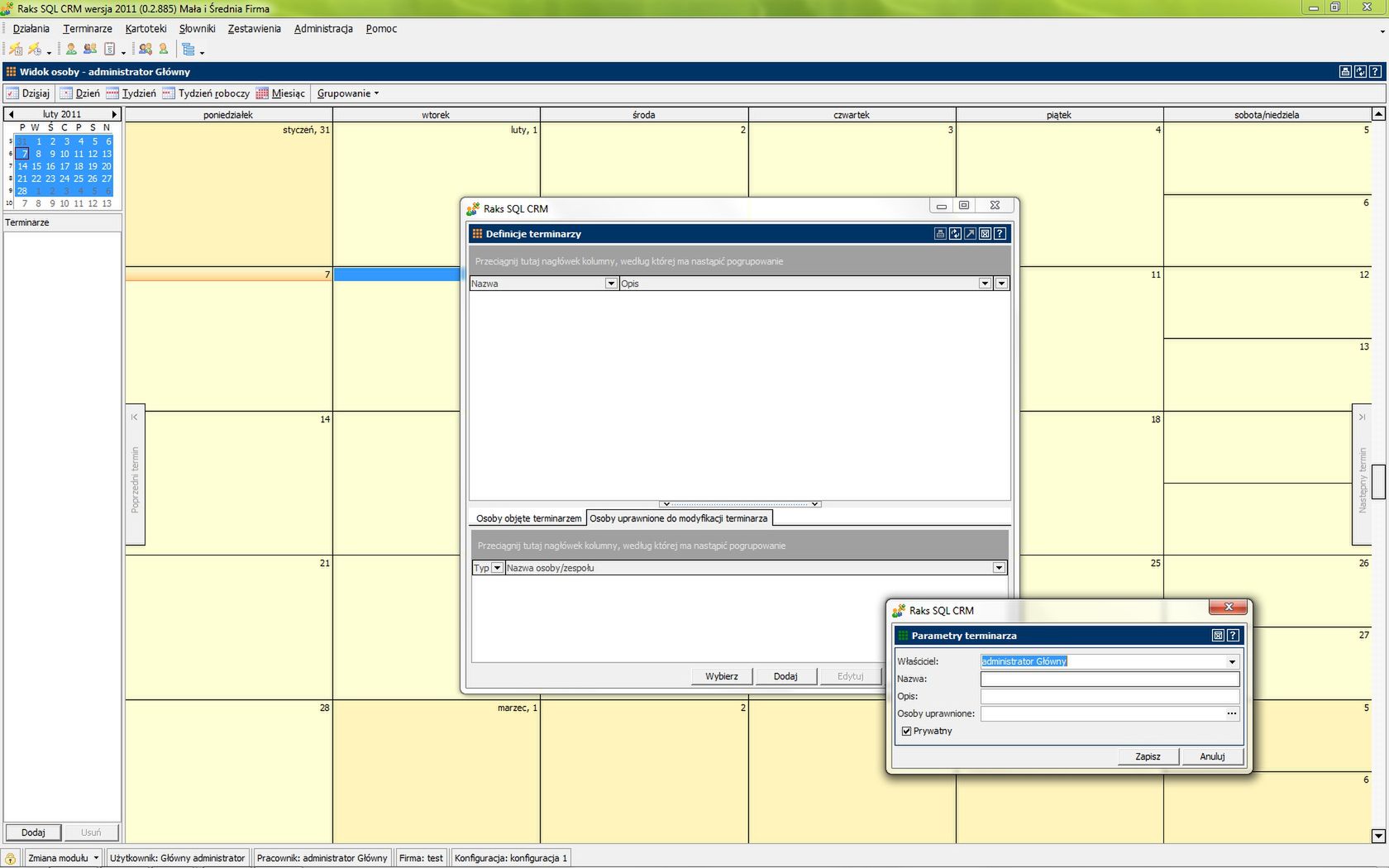This screenshot has width=1389, height=868.
Task: Click the Firma: test status bar entry
Action: tap(421, 858)
